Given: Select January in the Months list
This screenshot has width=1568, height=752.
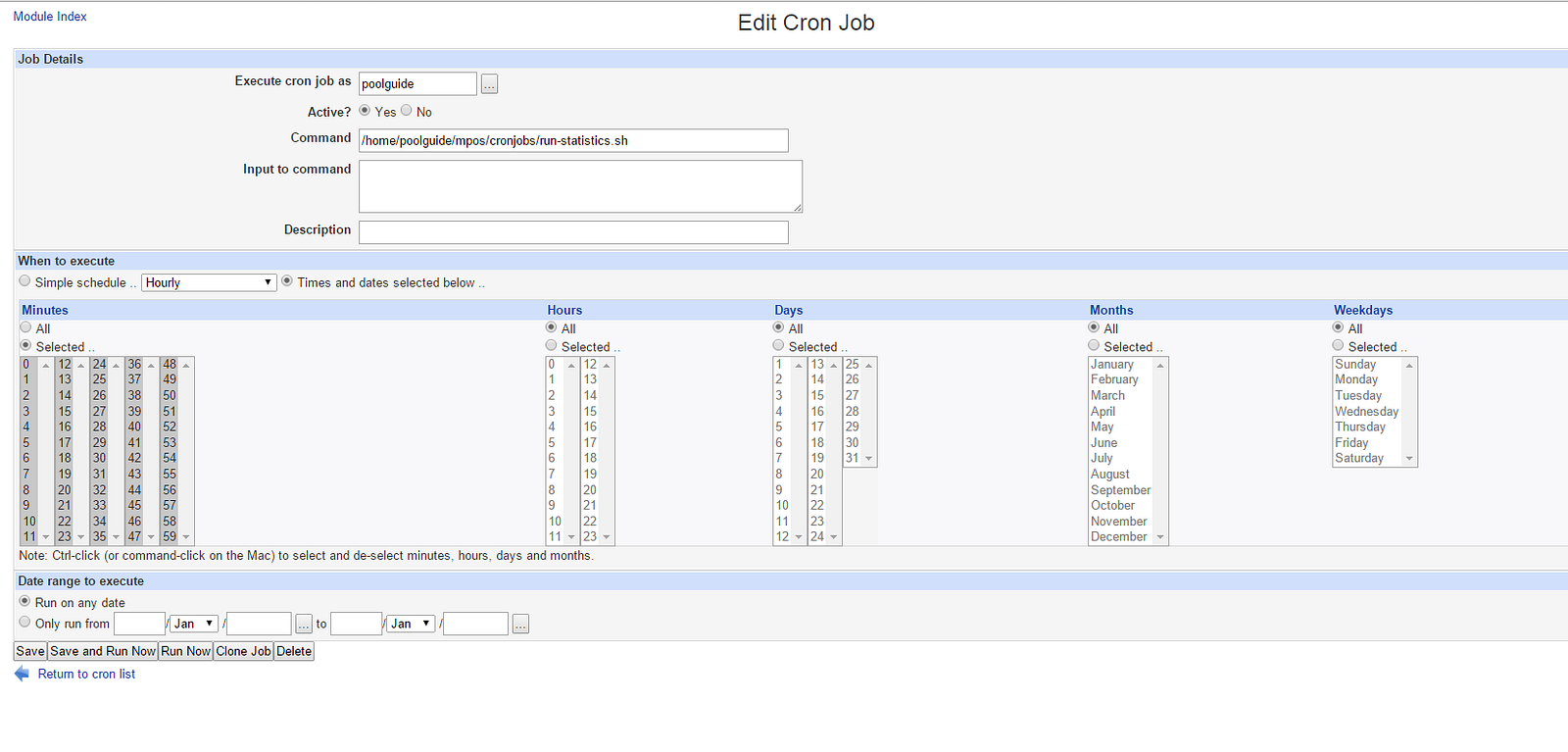Looking at the screenshot, I should coord(1120,365).
